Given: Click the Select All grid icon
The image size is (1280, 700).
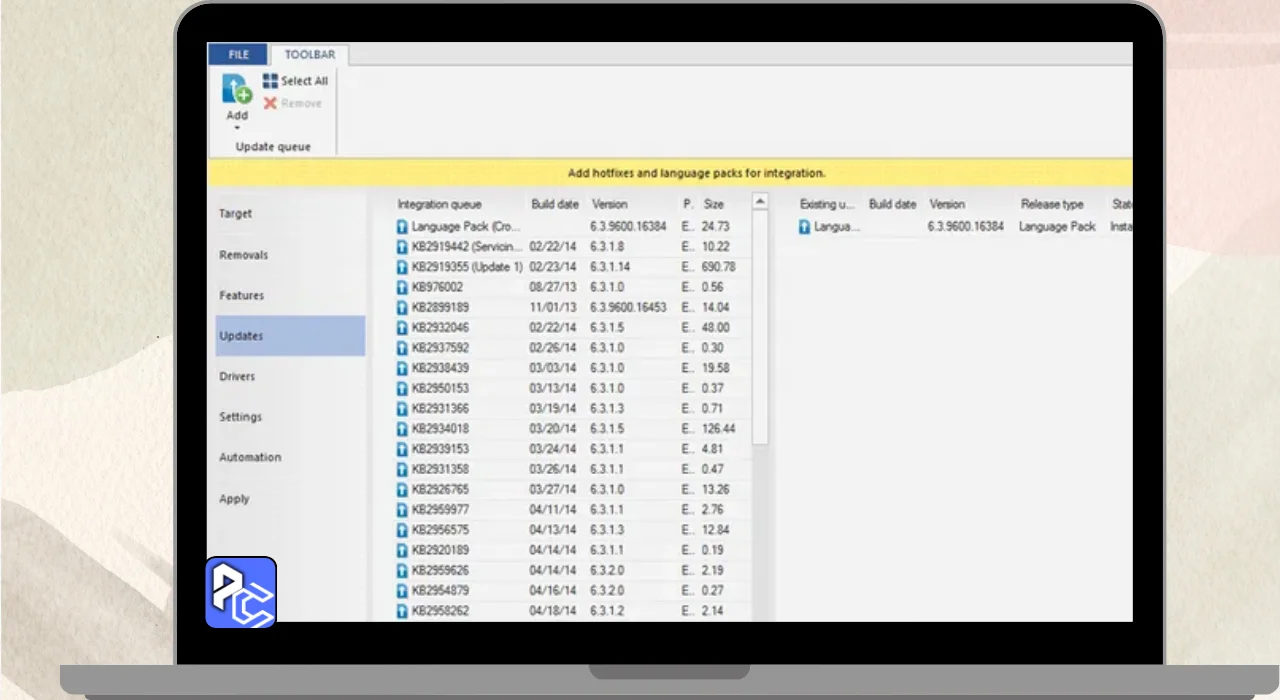Looking at the screenshot, I should point(270,81).
